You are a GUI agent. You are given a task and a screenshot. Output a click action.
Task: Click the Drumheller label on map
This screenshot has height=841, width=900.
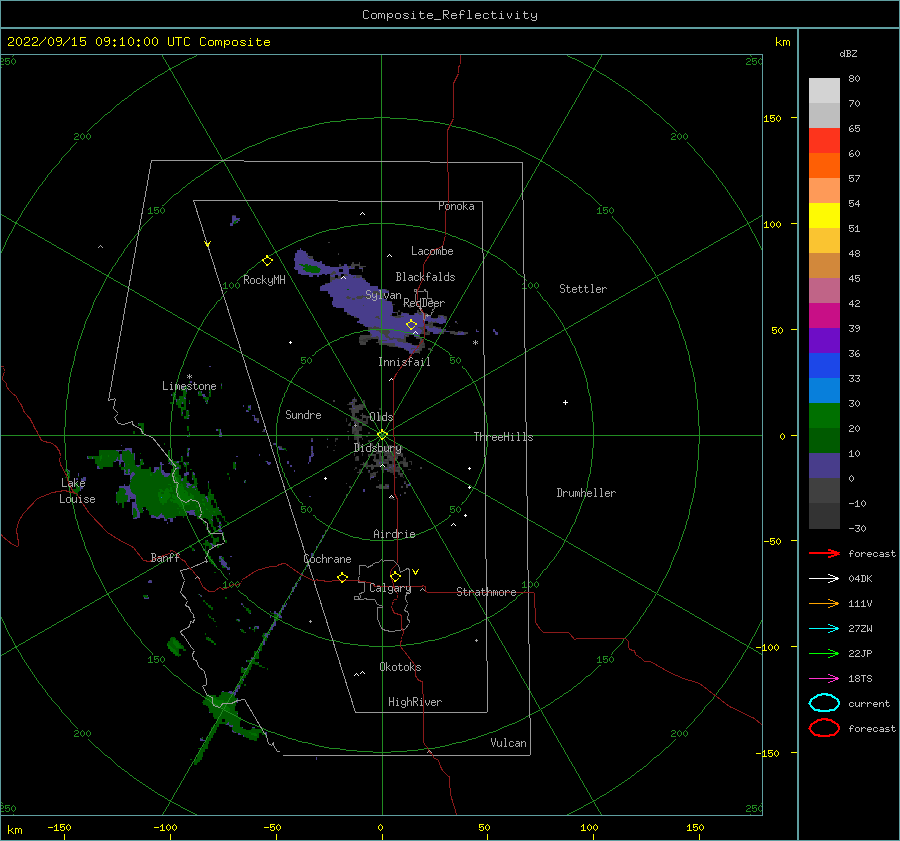tap(586, 493)
